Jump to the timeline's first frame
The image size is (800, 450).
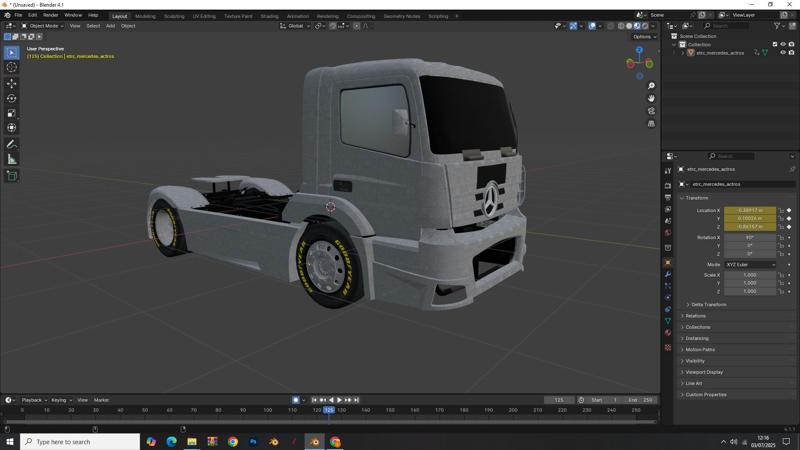[314, 400]
